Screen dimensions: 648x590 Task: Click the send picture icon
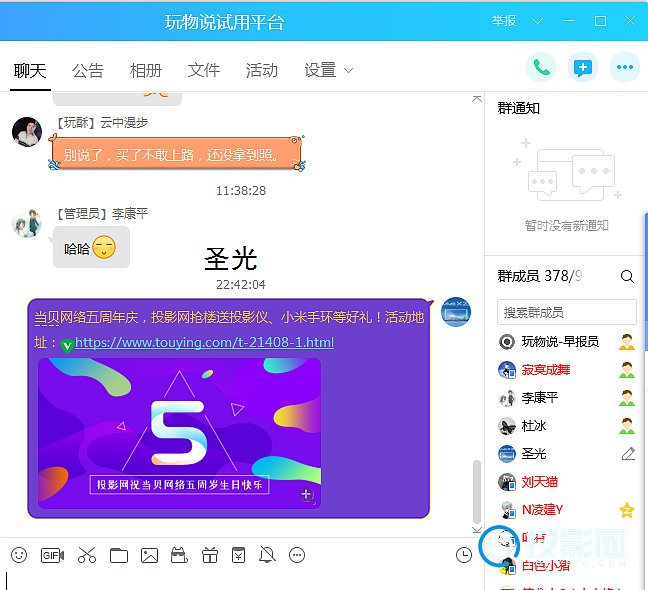point(149,555)
